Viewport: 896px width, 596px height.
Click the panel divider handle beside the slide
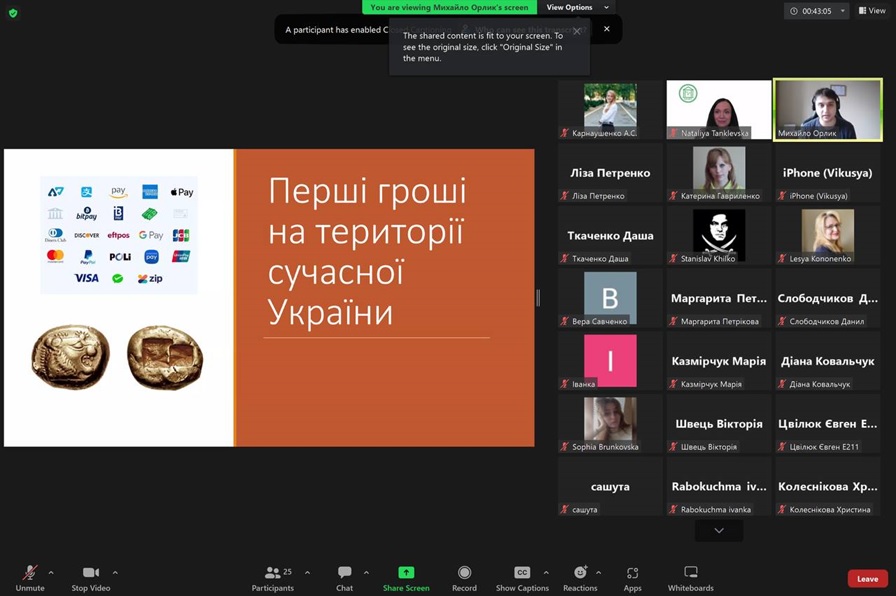538,298
